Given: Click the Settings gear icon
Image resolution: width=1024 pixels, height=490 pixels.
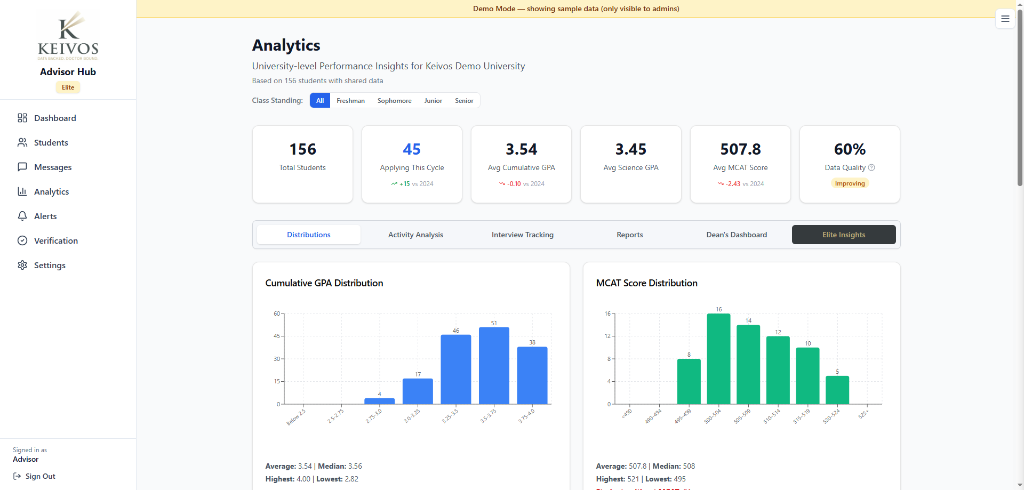Looking at the screenshot, I should (22, 265).
